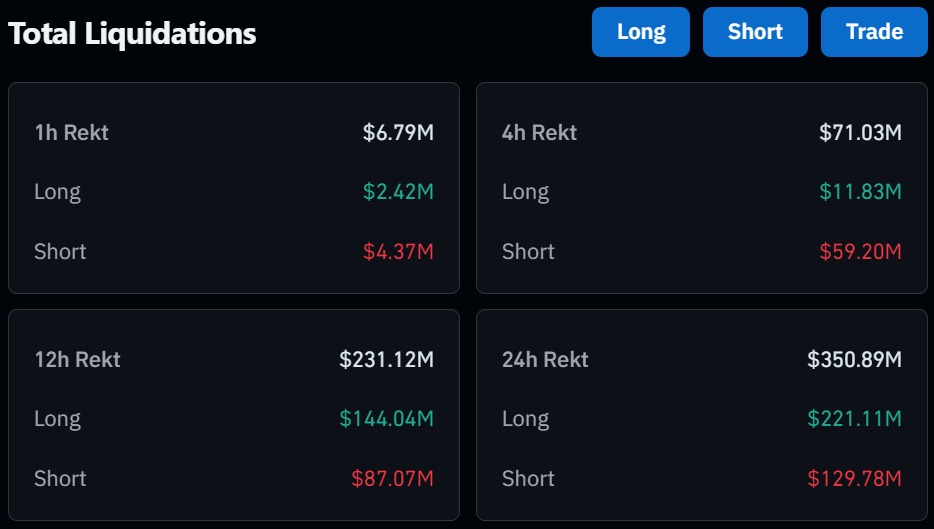Click the 4h Rekt label
Viewport: 934px width, 529px height.
pyautogui.click(x=539, y=132)
